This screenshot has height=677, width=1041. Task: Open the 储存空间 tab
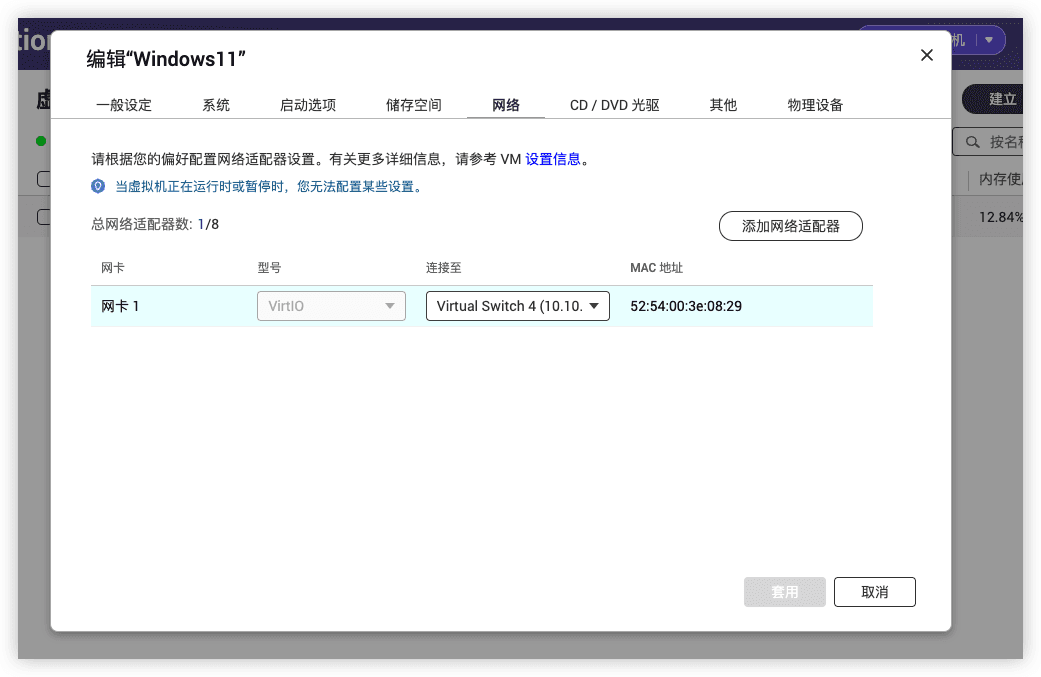tap(413, 105)
